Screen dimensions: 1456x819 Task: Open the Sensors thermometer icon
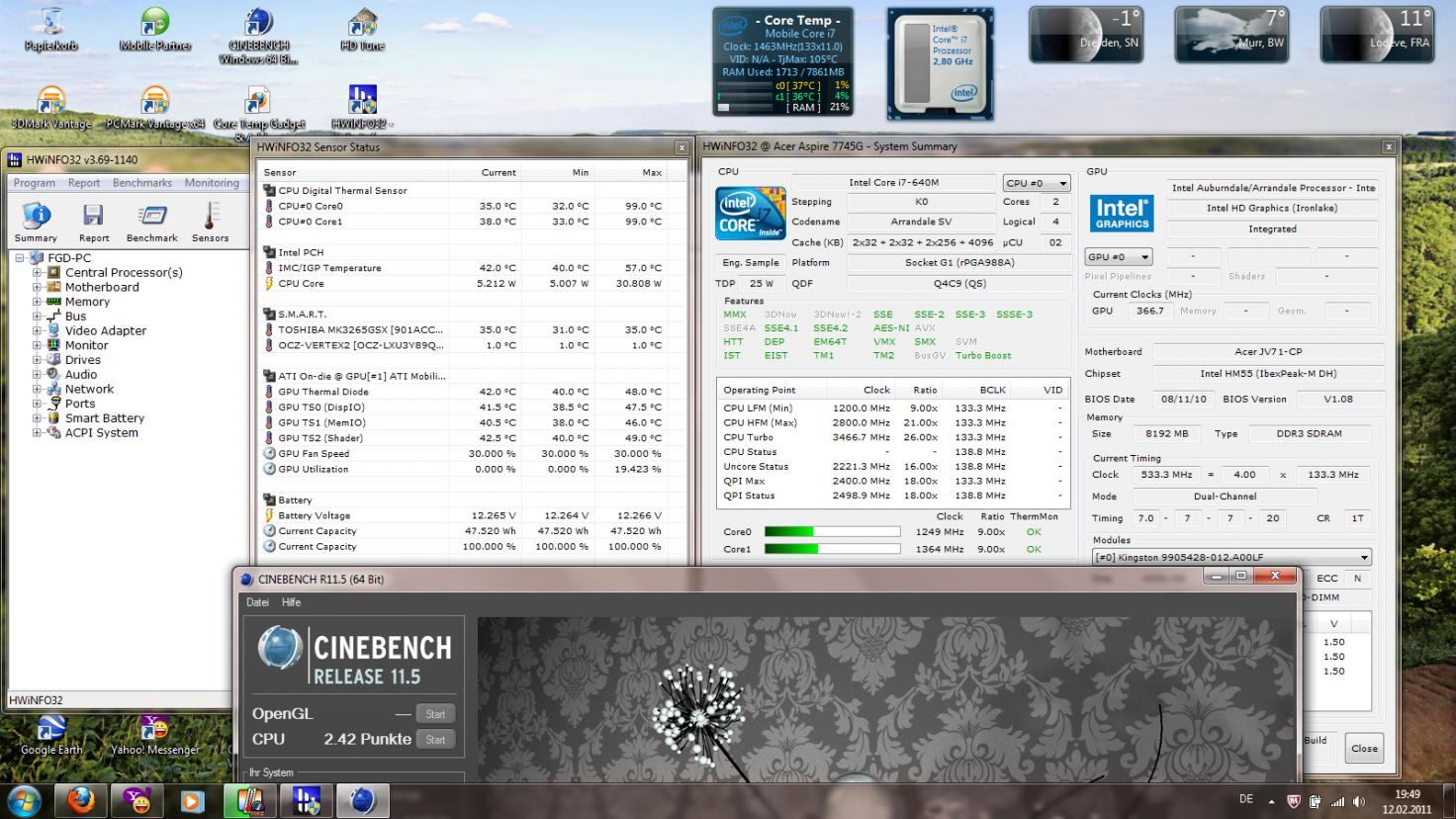210,223
